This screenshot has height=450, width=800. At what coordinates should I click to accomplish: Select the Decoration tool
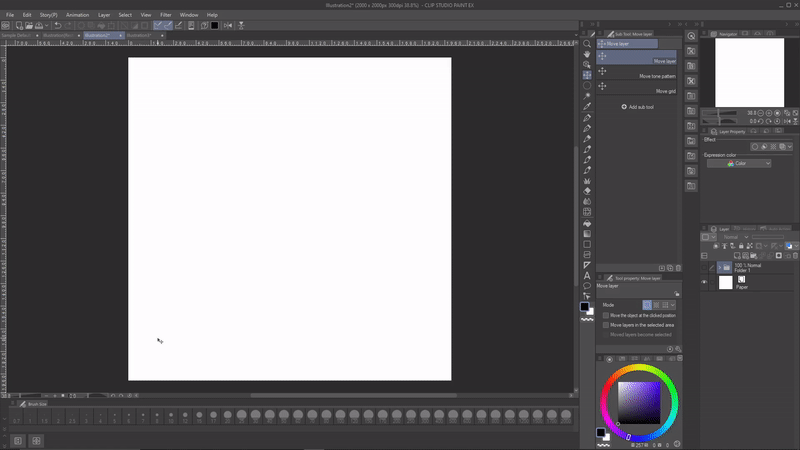587,181
